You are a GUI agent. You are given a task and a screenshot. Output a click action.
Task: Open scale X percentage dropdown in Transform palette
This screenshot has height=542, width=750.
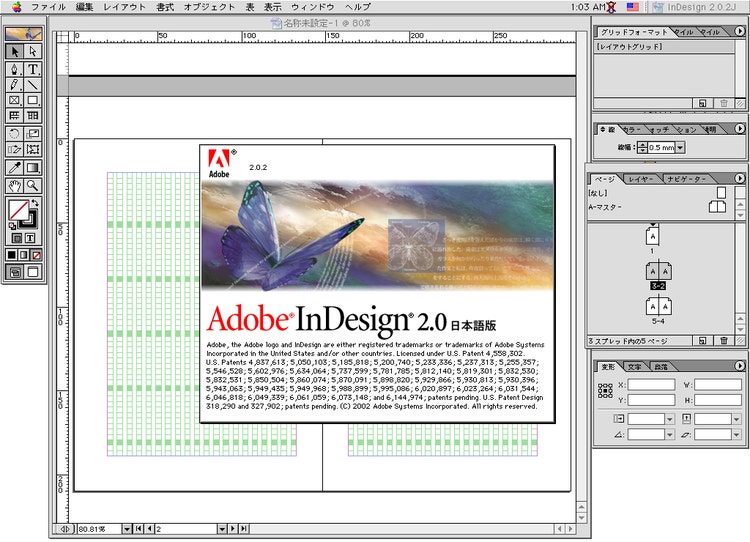(670, 420)
